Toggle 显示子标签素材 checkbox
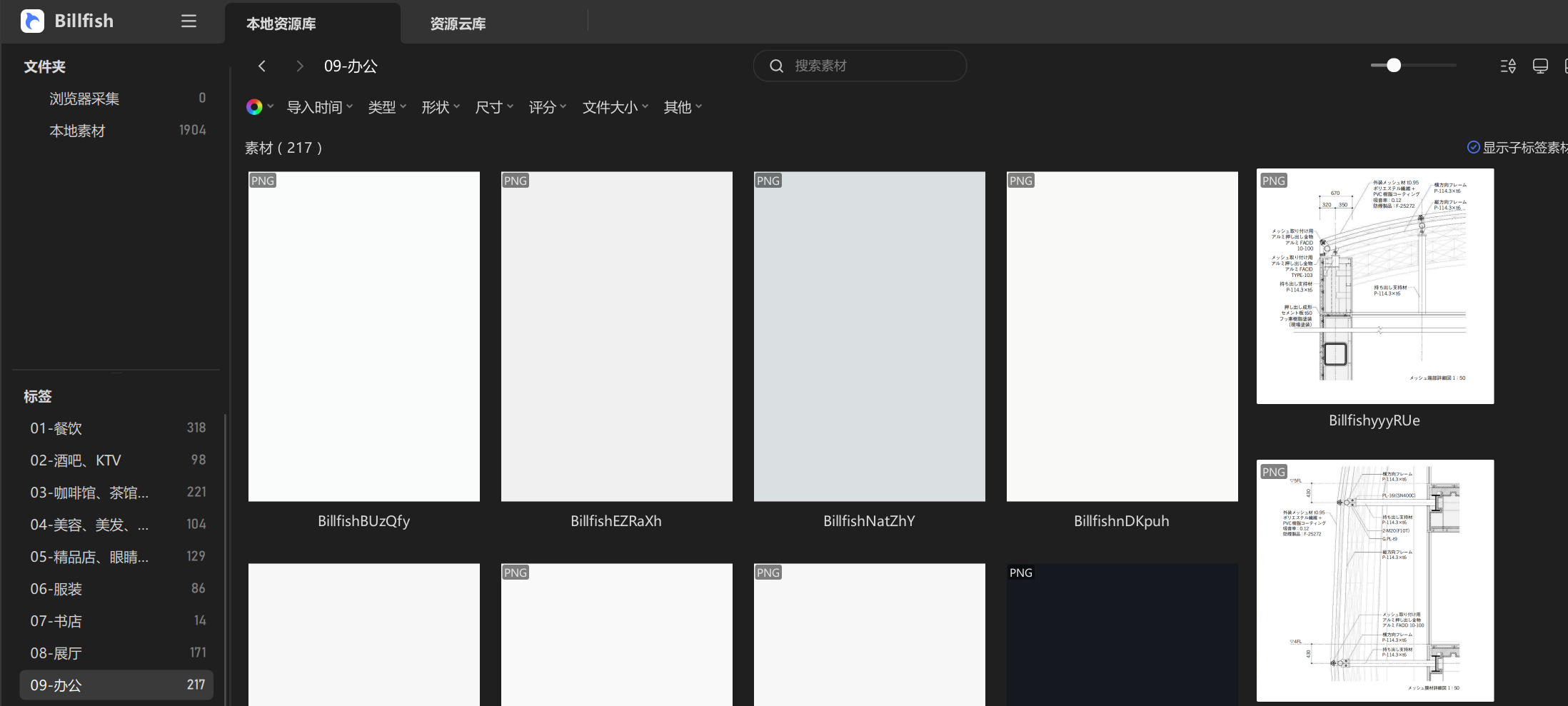 (x=1474, y=147)
